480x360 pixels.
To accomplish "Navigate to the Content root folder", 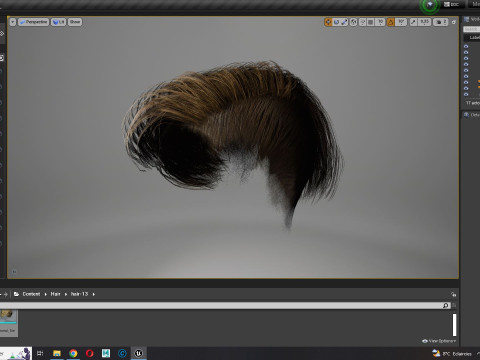I will (31, 294).
